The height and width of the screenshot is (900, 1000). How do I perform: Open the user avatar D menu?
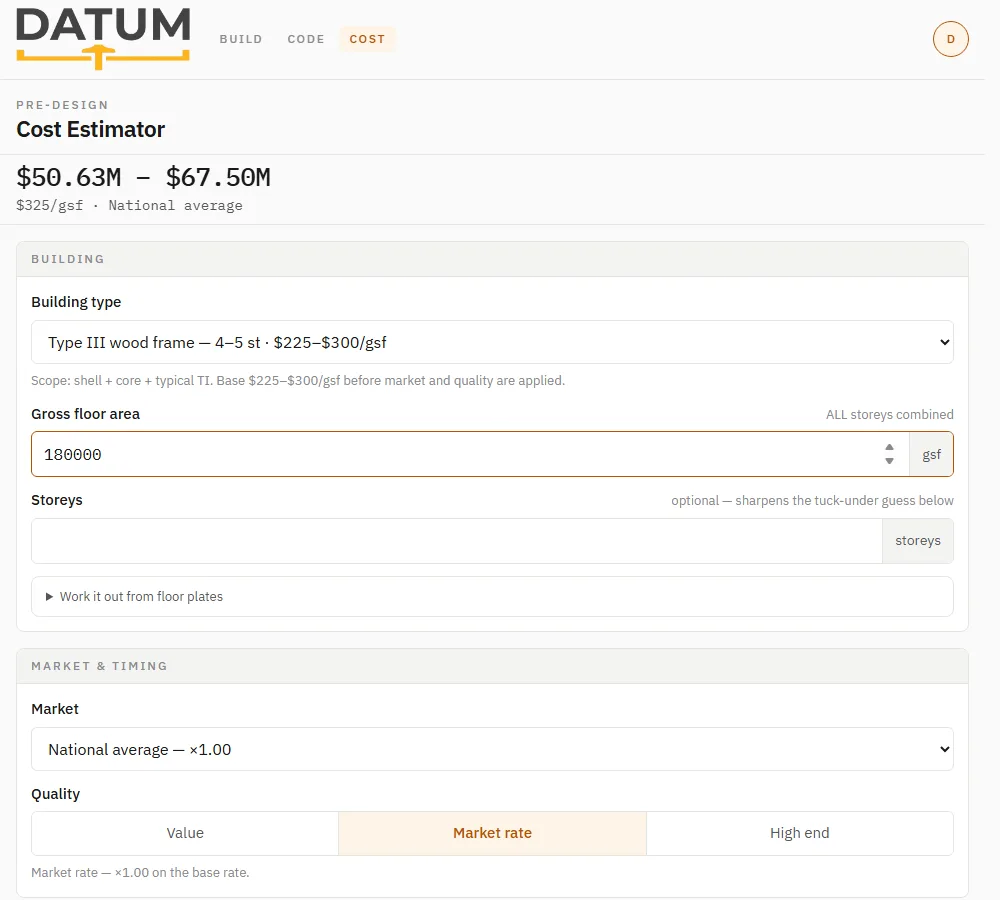coord(950,39)
